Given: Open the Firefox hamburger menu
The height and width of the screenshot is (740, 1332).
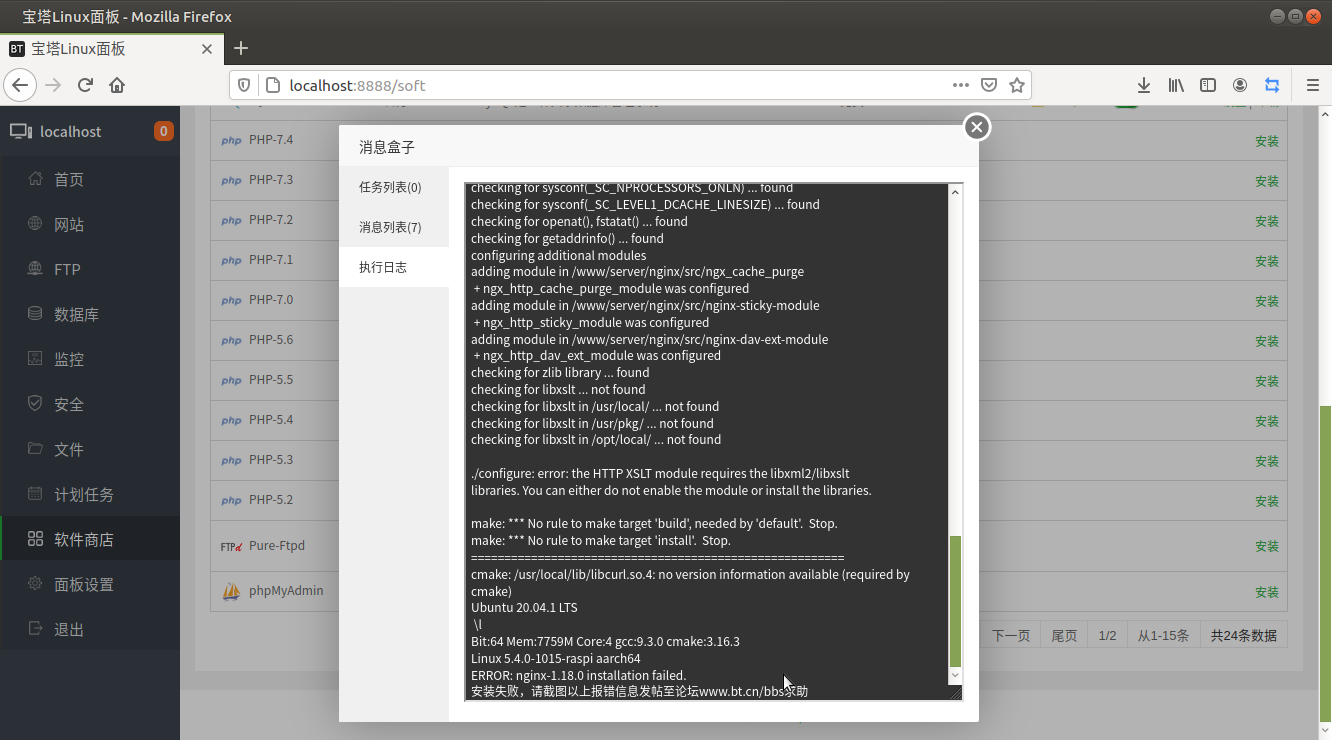Looking at the screenshot, I should [1313, 85].
